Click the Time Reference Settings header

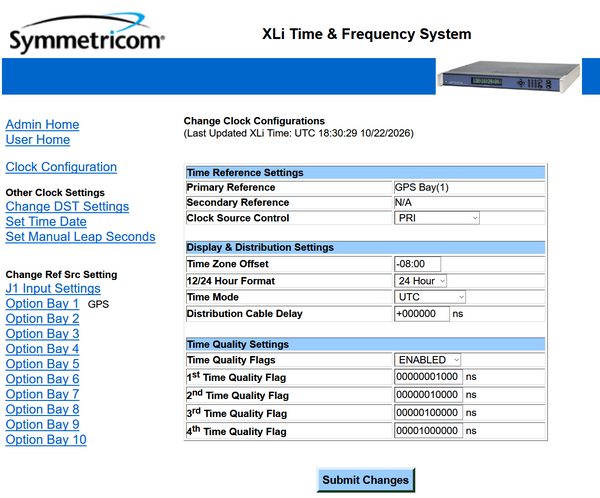[365, 173]
